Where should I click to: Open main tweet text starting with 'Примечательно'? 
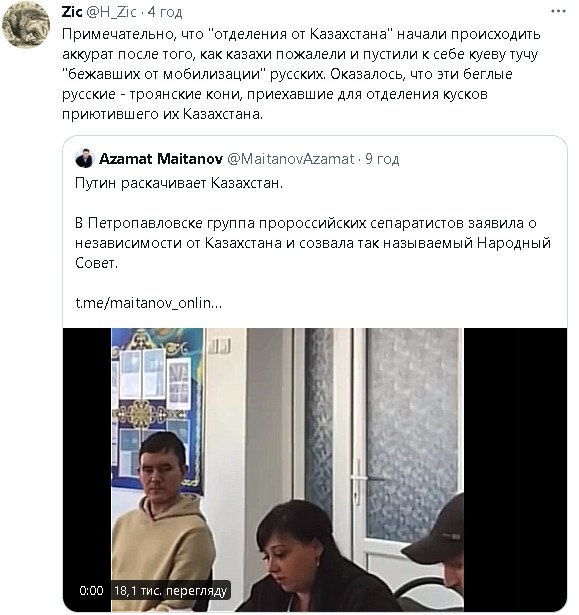[x=301, y=74]
